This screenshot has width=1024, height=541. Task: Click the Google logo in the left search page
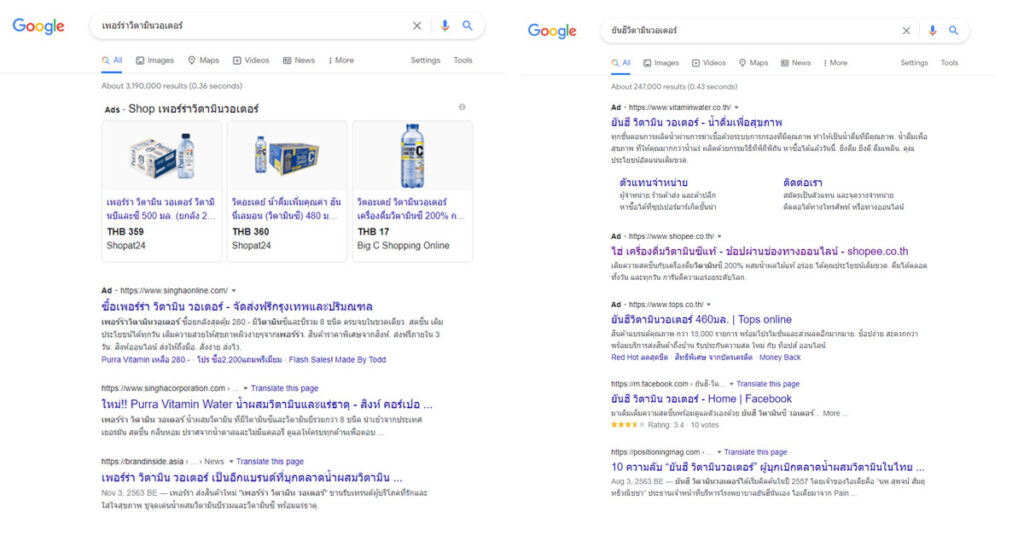coord(39,26)
